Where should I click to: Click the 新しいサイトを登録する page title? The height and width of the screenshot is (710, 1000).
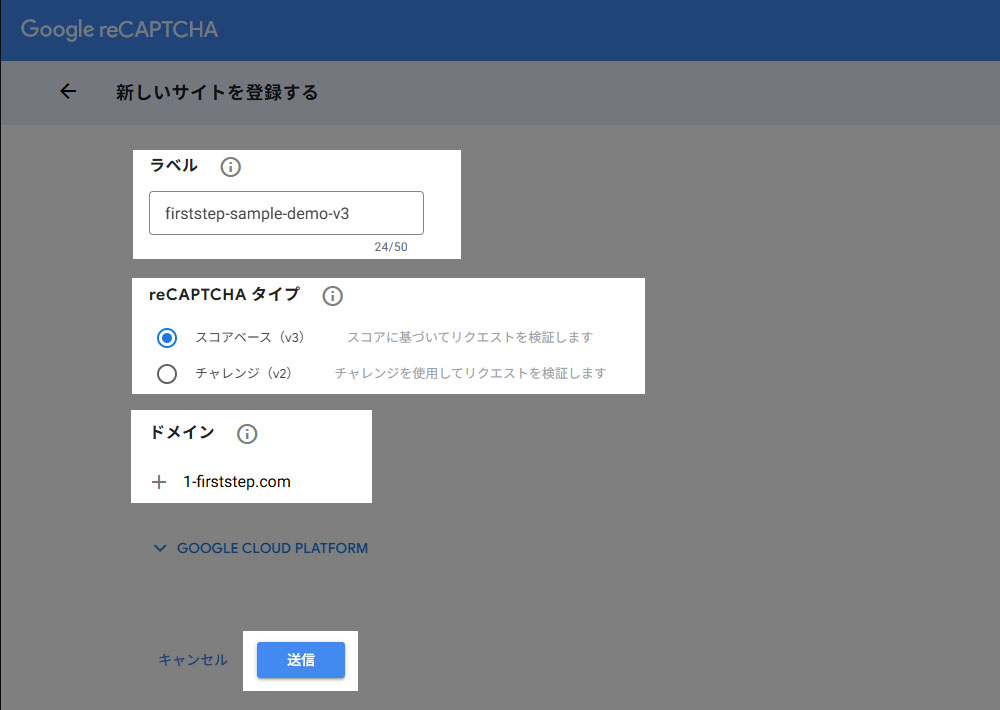coord(217,93)
